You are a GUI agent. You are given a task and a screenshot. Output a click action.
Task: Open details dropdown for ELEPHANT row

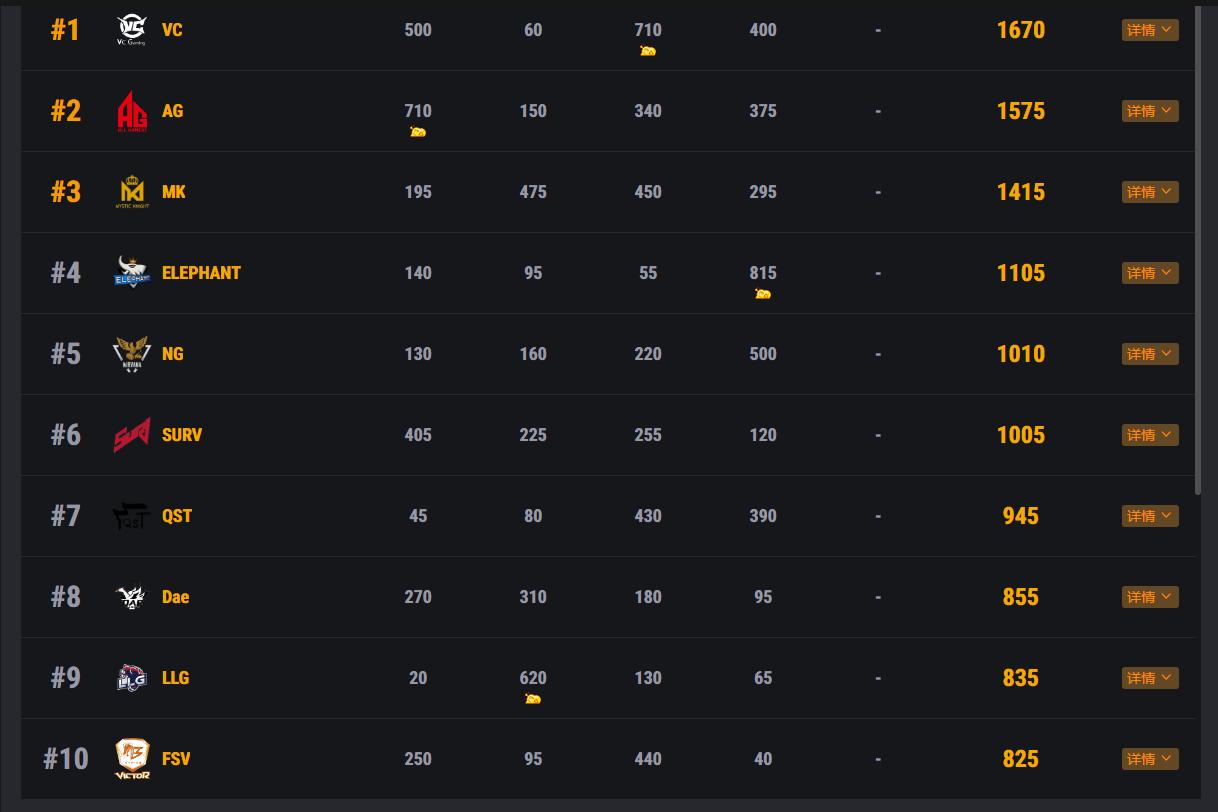tap(1150, 273)
